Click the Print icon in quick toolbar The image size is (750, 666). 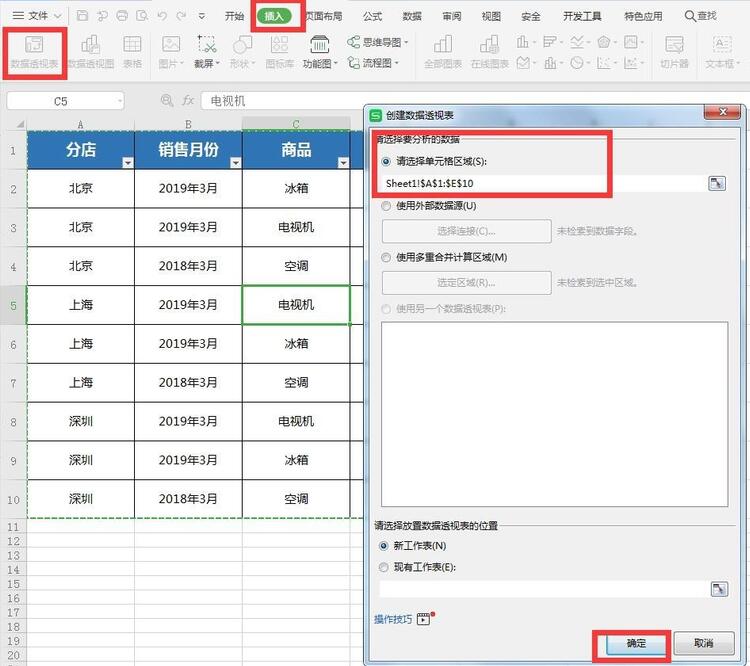point(122,16)
